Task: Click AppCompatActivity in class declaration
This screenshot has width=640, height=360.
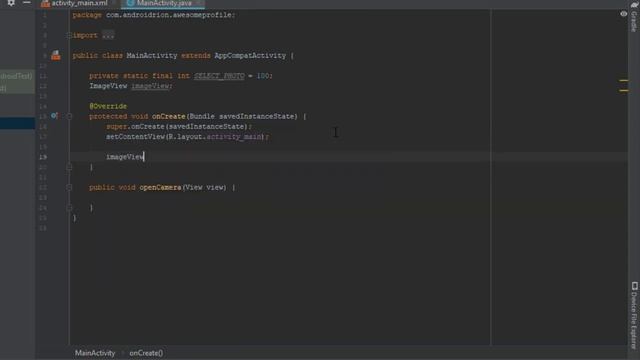Action: (x=250, y=56)
